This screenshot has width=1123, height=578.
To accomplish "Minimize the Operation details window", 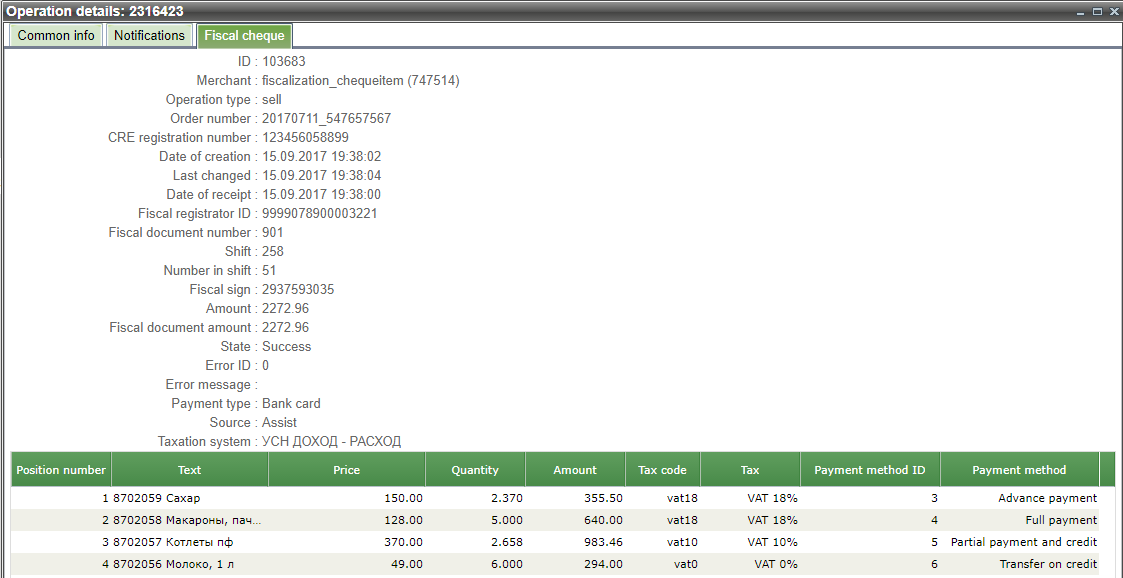I will [x=1081, y=11].
